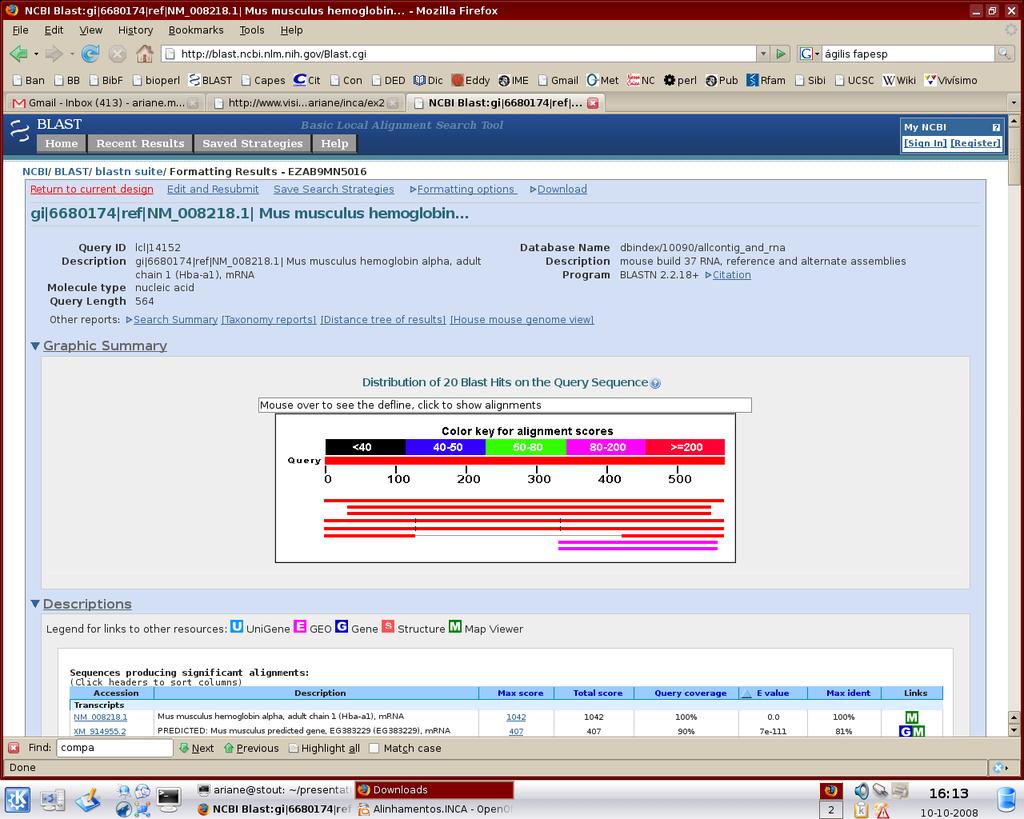1024x819 pixels.
Task: Sort by the Max score column header
Action: click(520, 693)
